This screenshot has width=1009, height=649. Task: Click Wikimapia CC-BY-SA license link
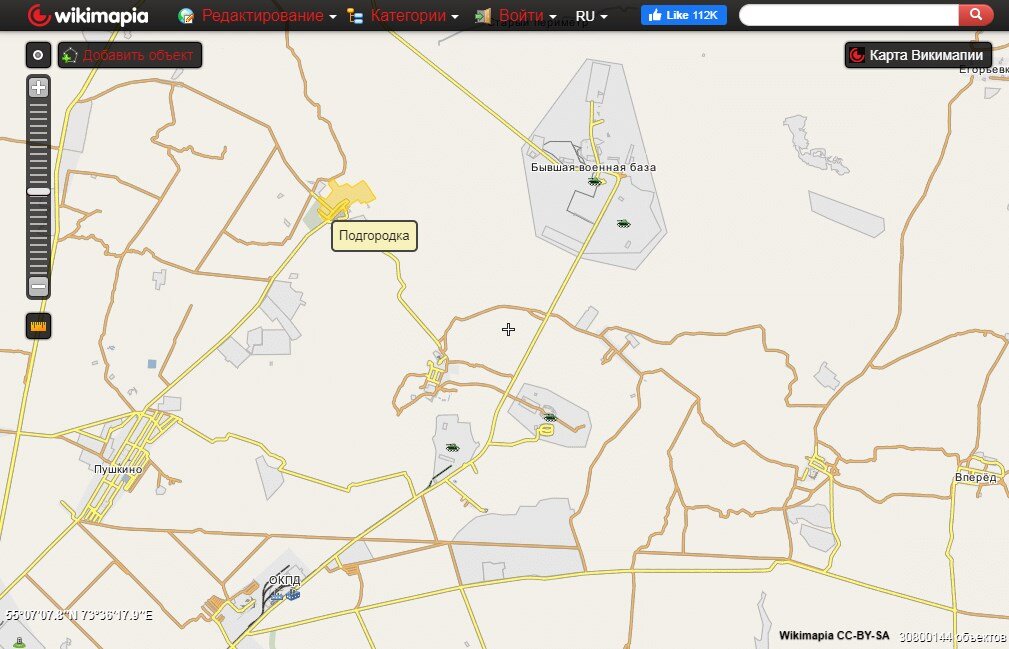point(834,635)
